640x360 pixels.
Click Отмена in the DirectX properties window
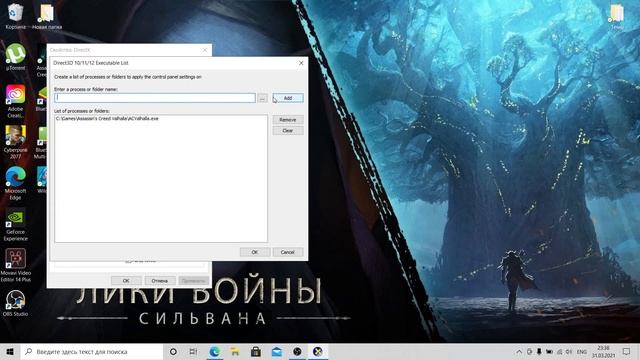(160, 280)
